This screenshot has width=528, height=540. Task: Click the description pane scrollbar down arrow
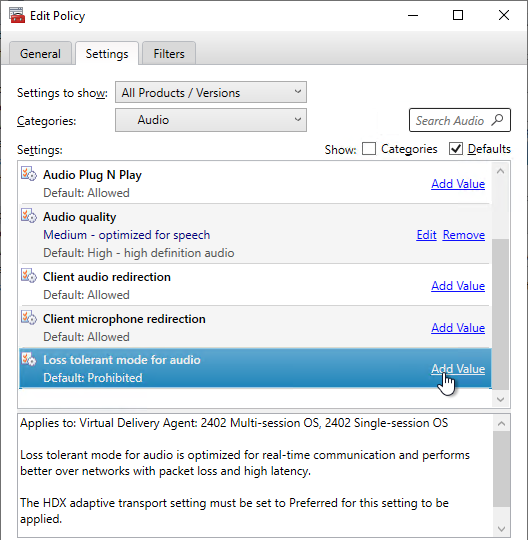(x=501, y=529)
